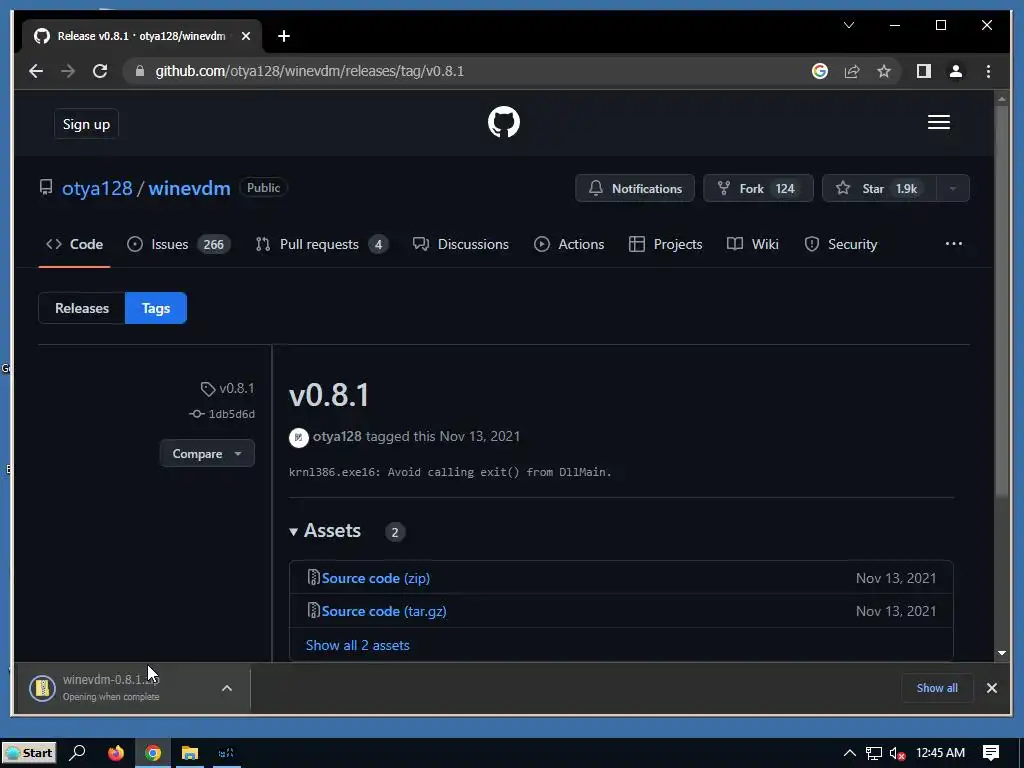Open the Star lists dropdown arrow

point(953,188)
